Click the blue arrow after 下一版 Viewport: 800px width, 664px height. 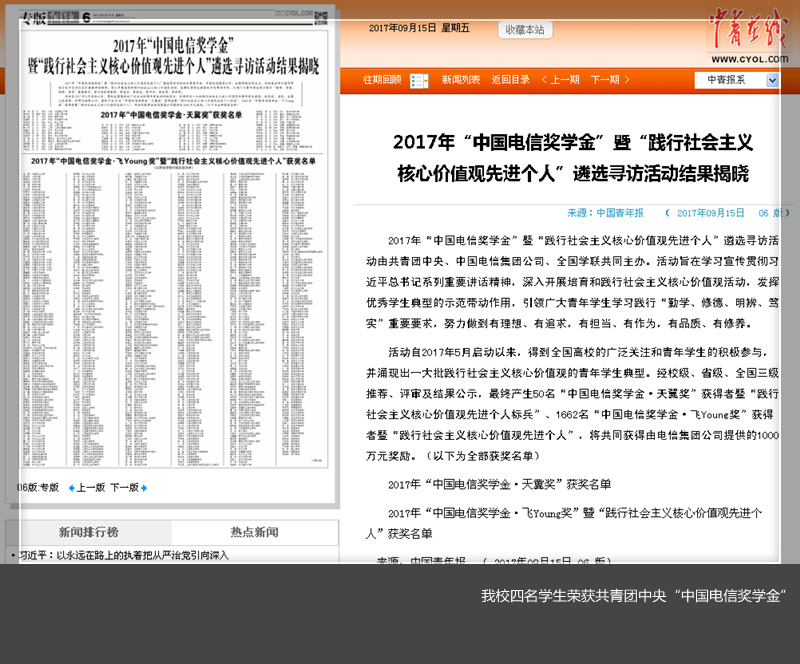tap(144, 488)
